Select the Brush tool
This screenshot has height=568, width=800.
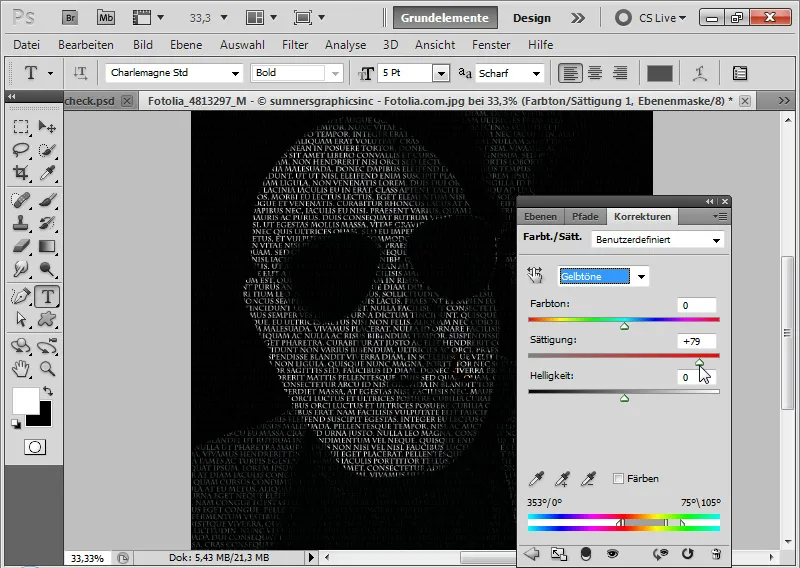click(x=47, y=200)
